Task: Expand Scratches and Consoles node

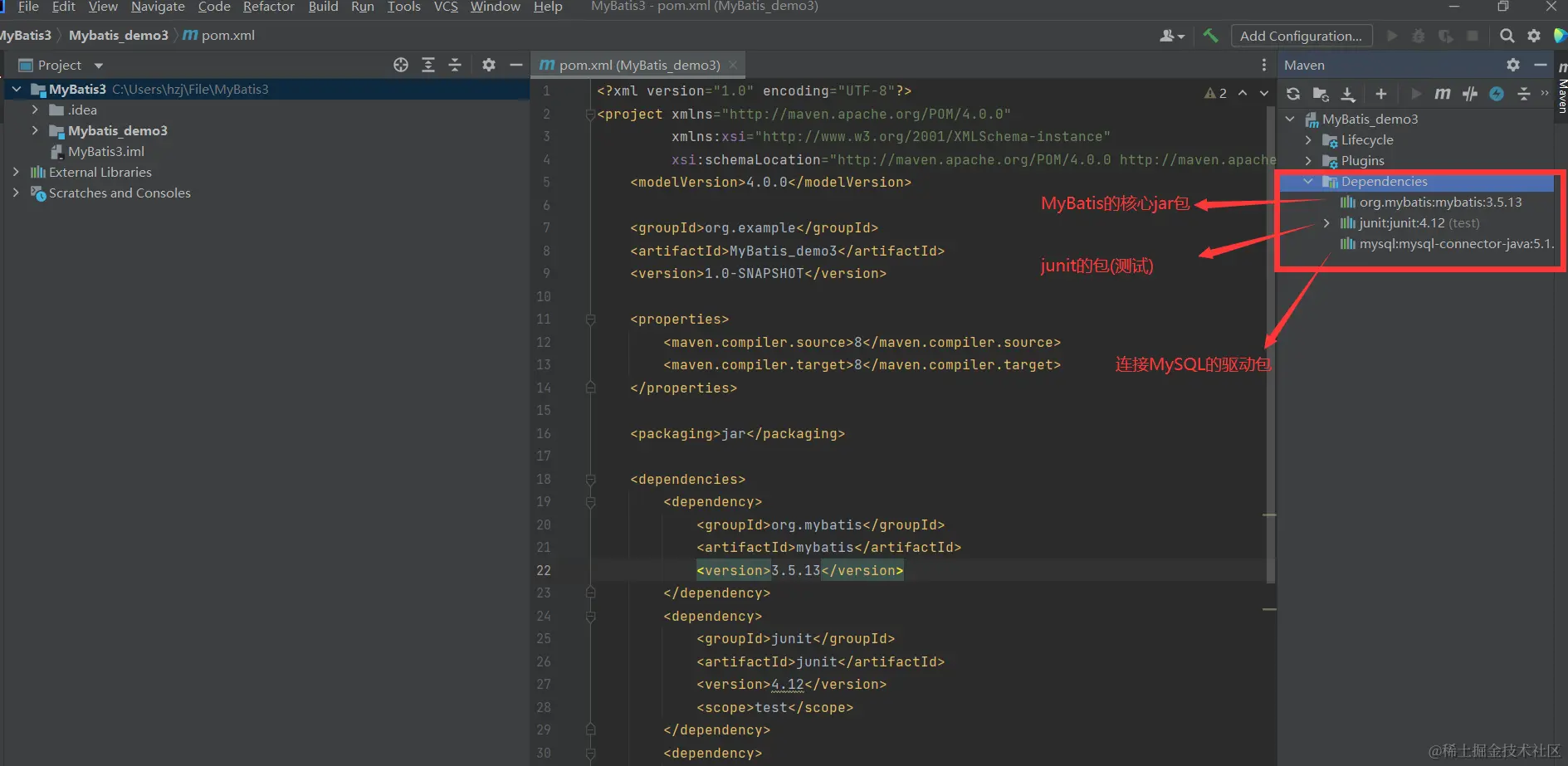Action: click(16, 193)
